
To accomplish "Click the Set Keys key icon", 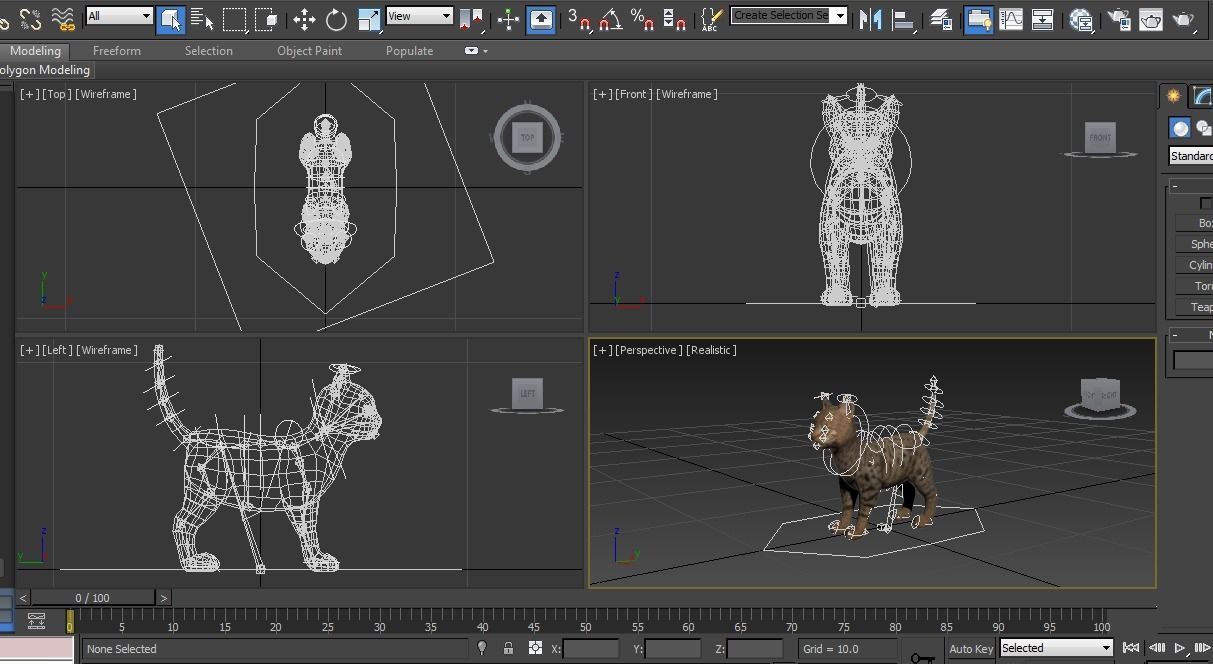I will (x=922, y=657).
